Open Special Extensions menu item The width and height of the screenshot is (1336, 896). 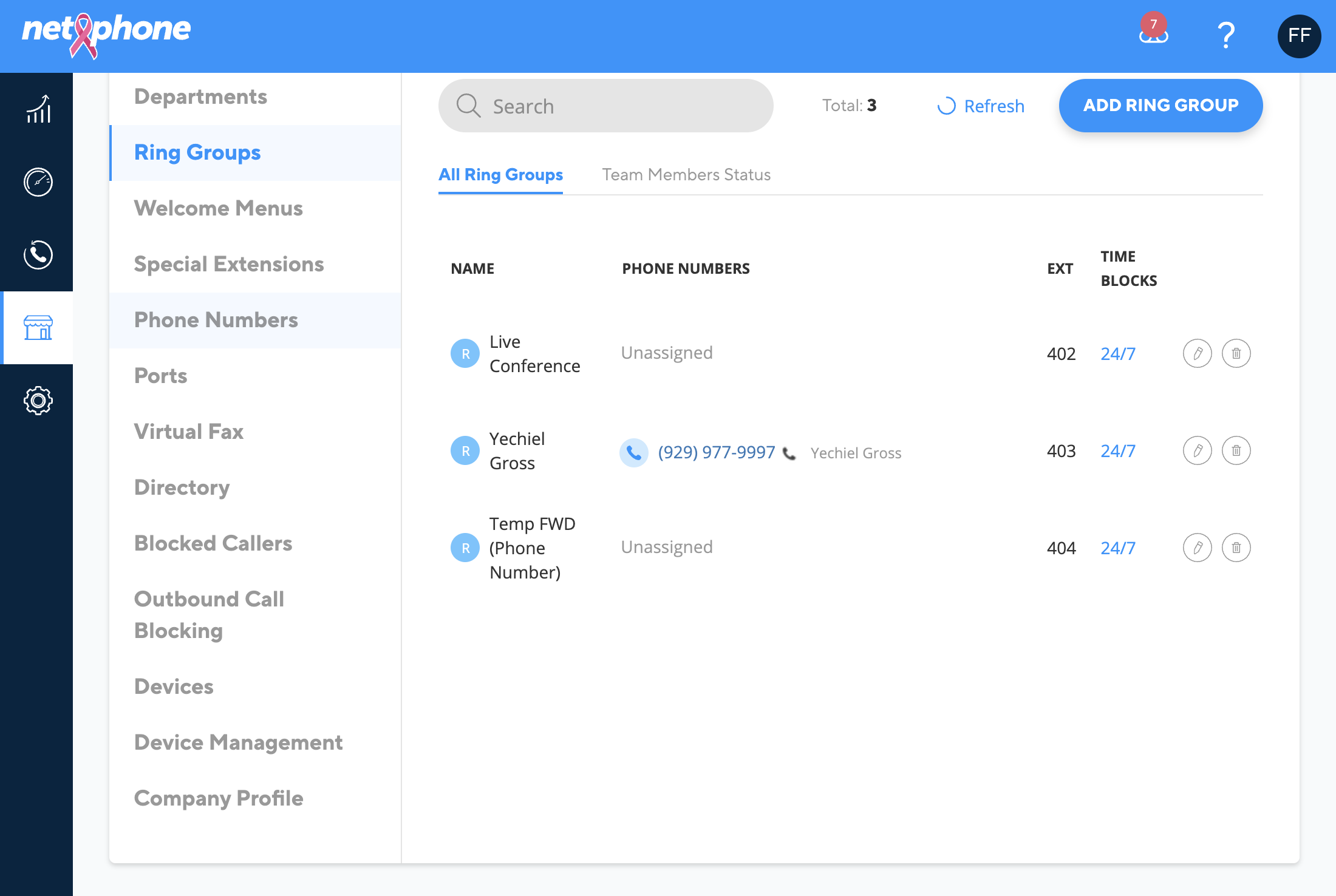255,265
